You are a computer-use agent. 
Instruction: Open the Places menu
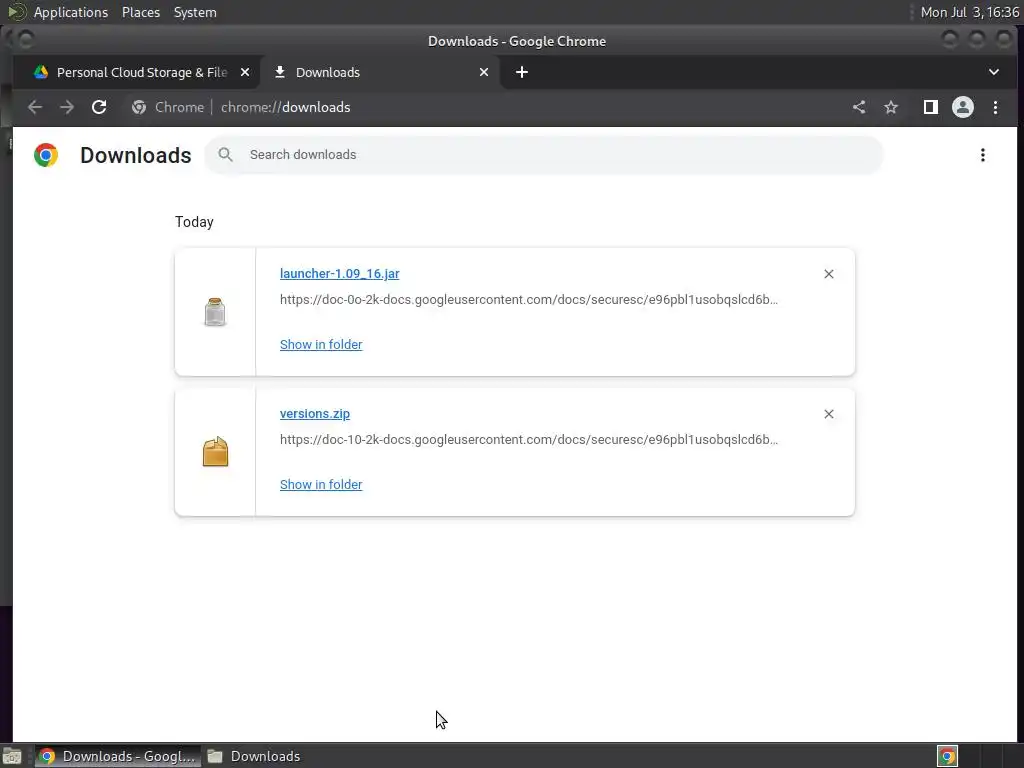pyautogui.click(x=141, y=12)
